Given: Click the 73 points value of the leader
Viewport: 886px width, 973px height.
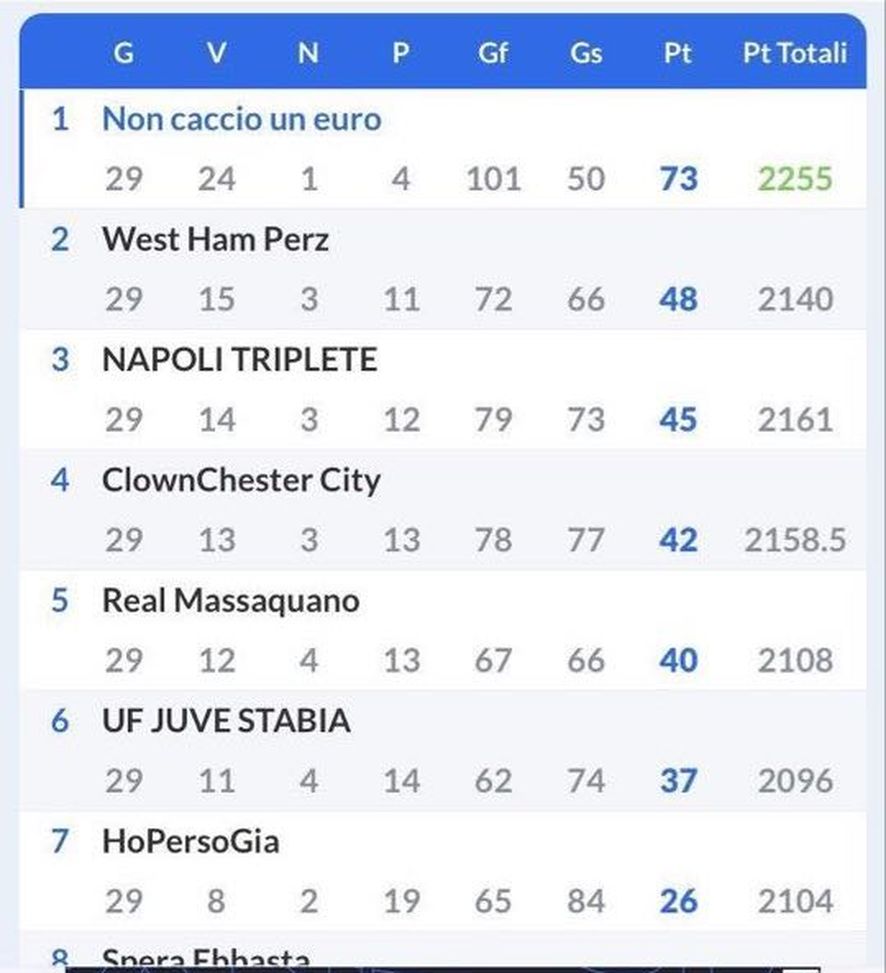Looking at the screenshot, I should click(x=678, y=180).
